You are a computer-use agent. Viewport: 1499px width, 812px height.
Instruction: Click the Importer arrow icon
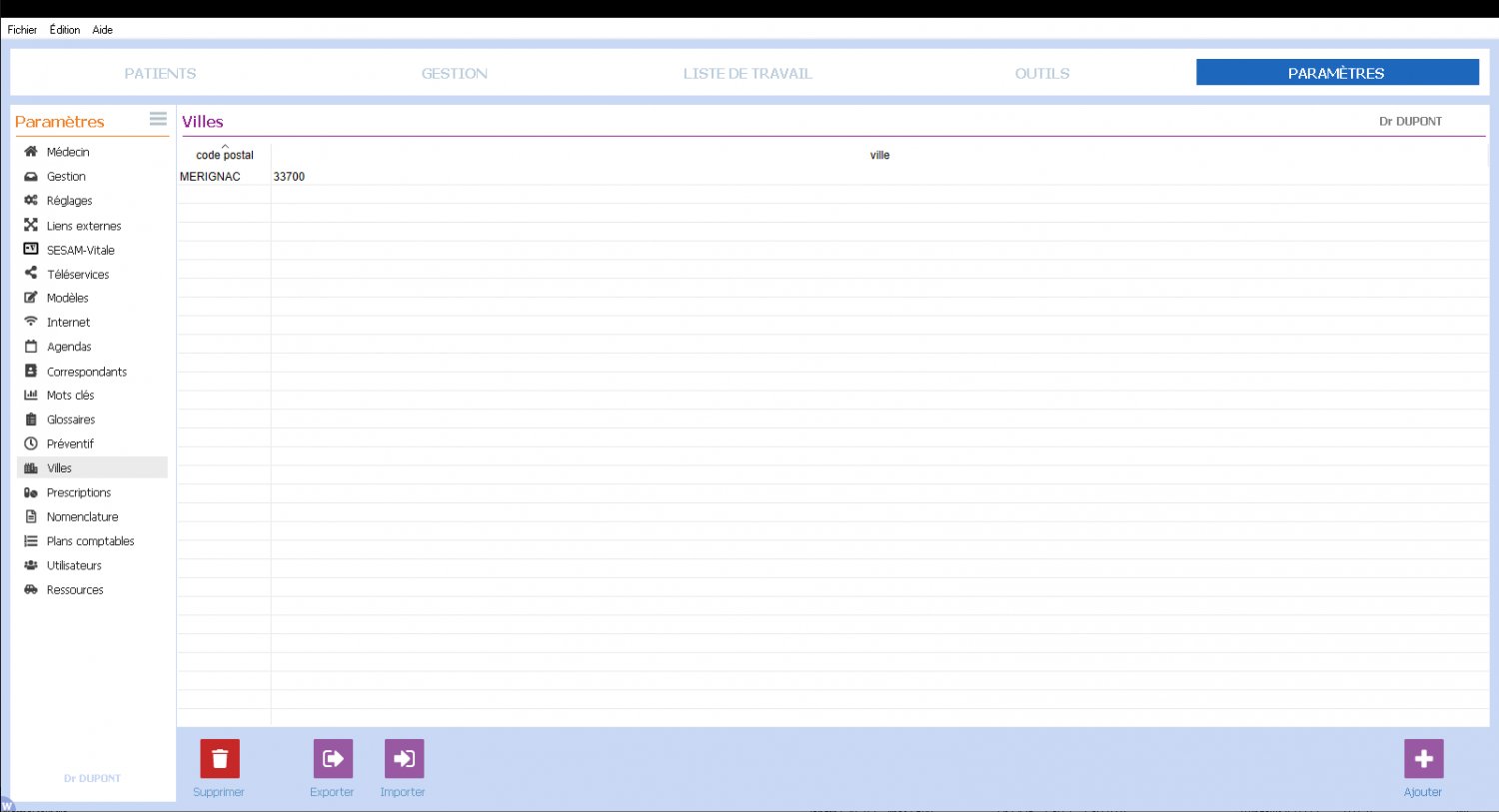click(x=404, y=759)
